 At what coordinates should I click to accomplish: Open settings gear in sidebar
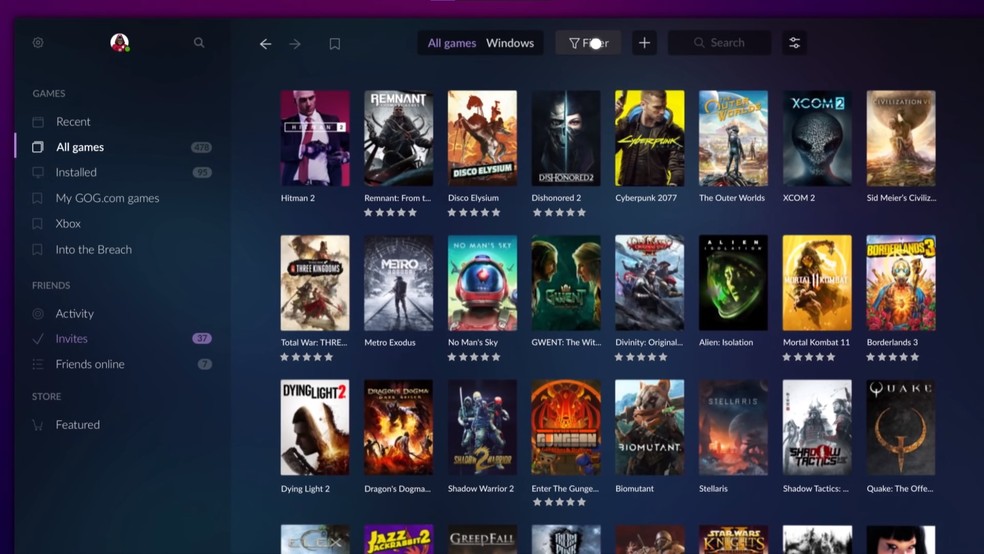pos(38,43)
